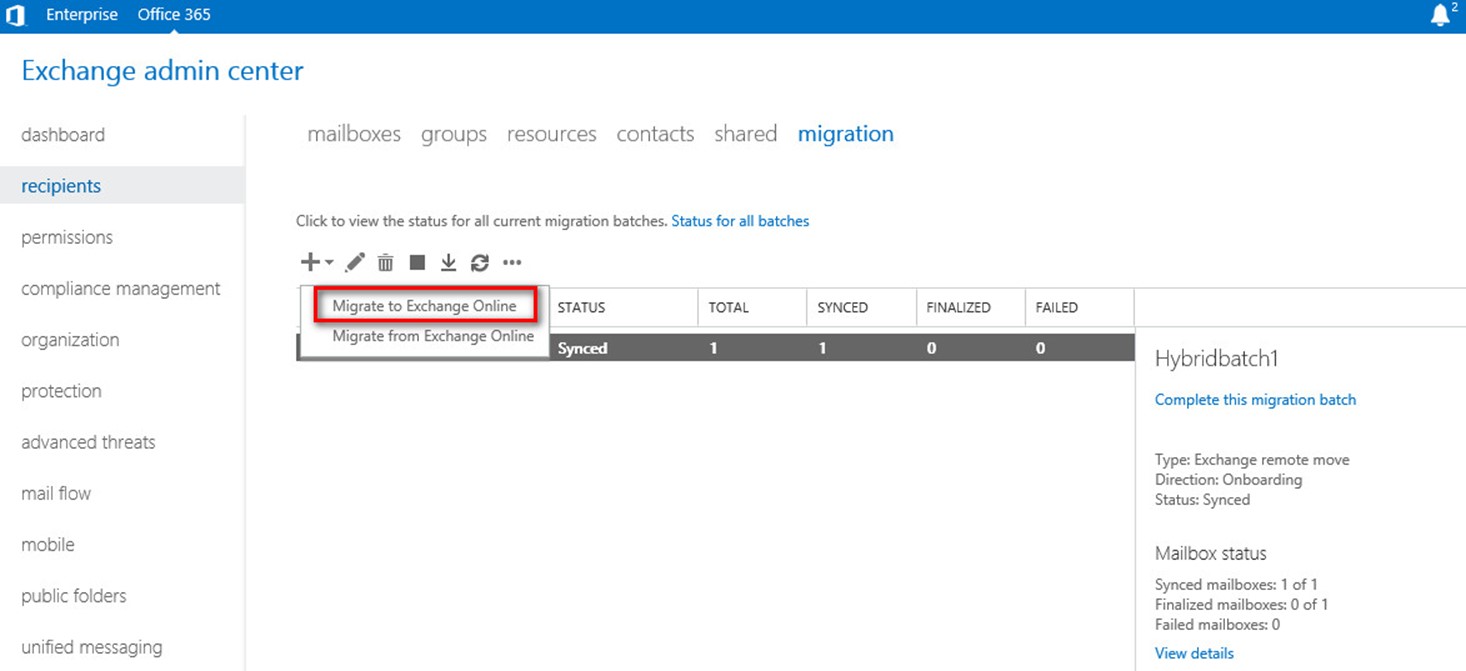Open compliance management section
1466x671 pixels.
[x=121, y=288]
